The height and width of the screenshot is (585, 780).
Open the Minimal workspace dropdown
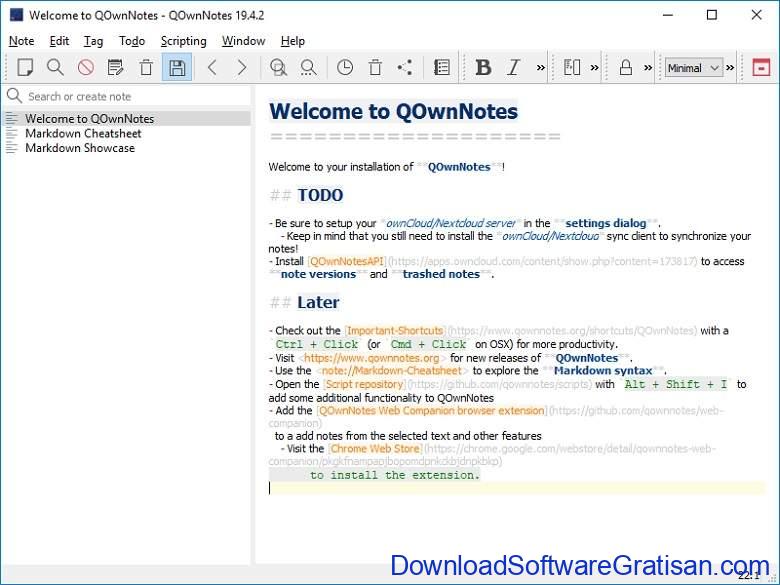pos(693,68)
